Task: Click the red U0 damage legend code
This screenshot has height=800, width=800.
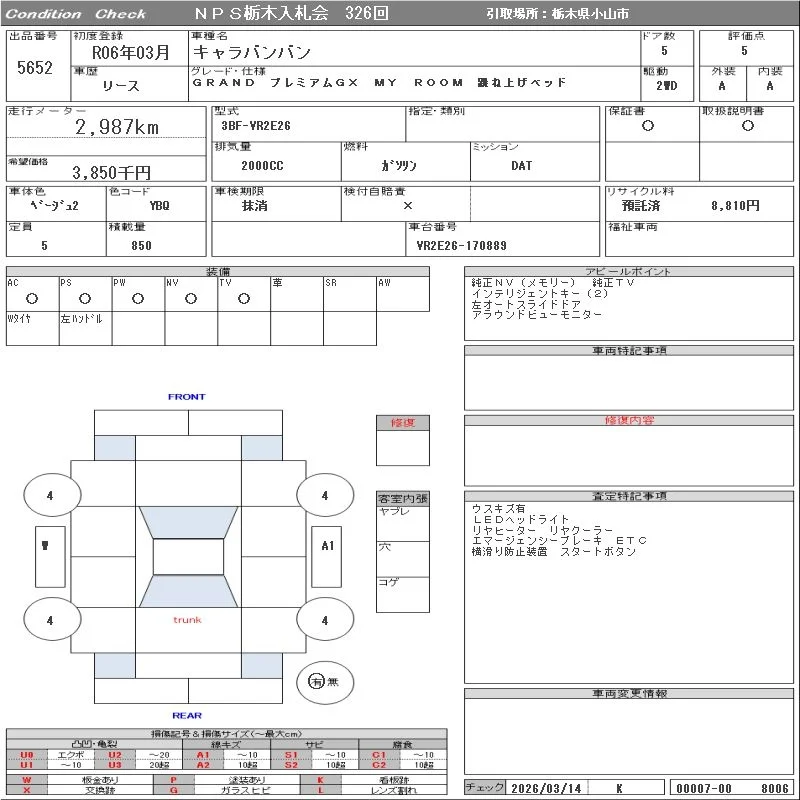Action: click(x=27, y=755)
